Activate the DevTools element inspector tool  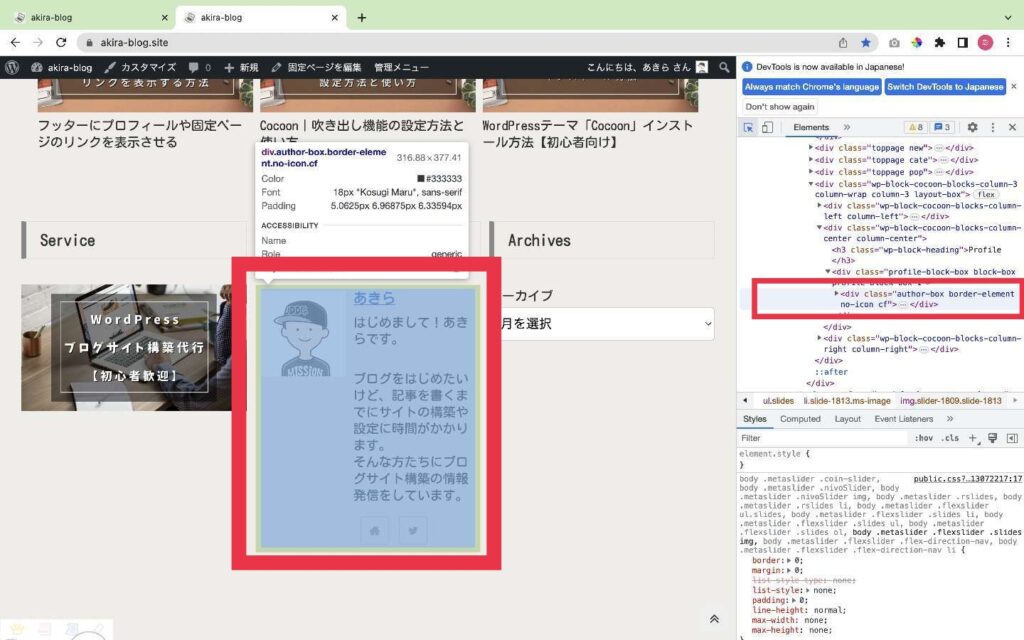coord(748,127)
